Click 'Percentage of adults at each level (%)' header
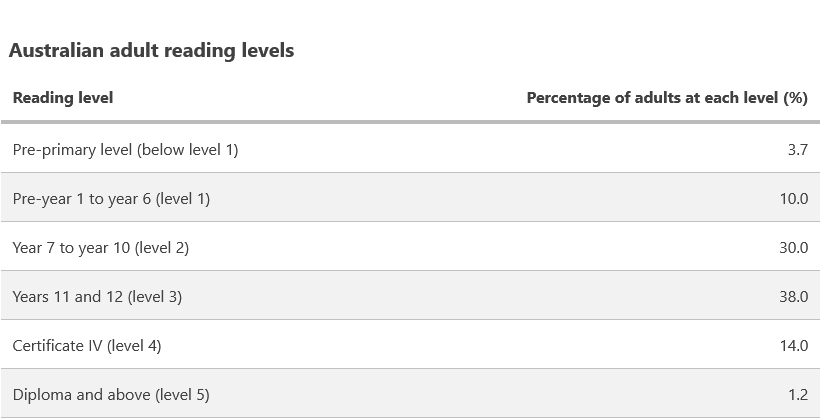This screenshot has height=418, width=820. [x=666, y=98]
